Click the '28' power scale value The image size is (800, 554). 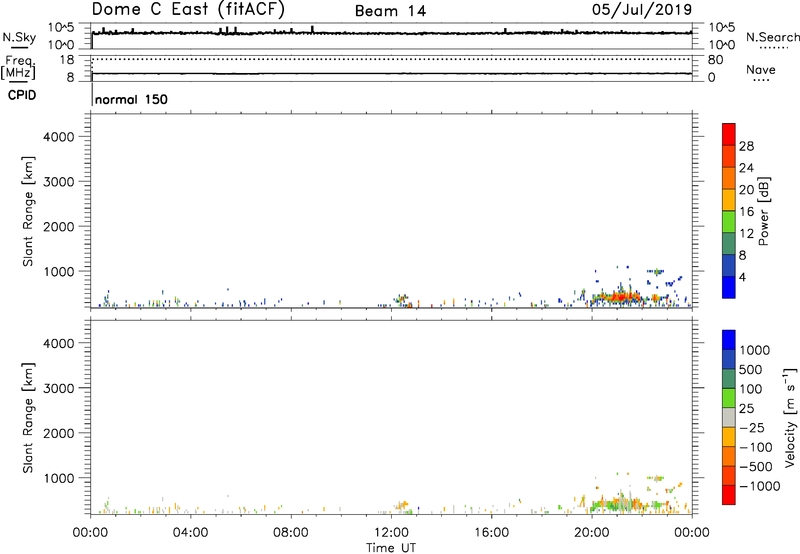(x=746, y=146)
